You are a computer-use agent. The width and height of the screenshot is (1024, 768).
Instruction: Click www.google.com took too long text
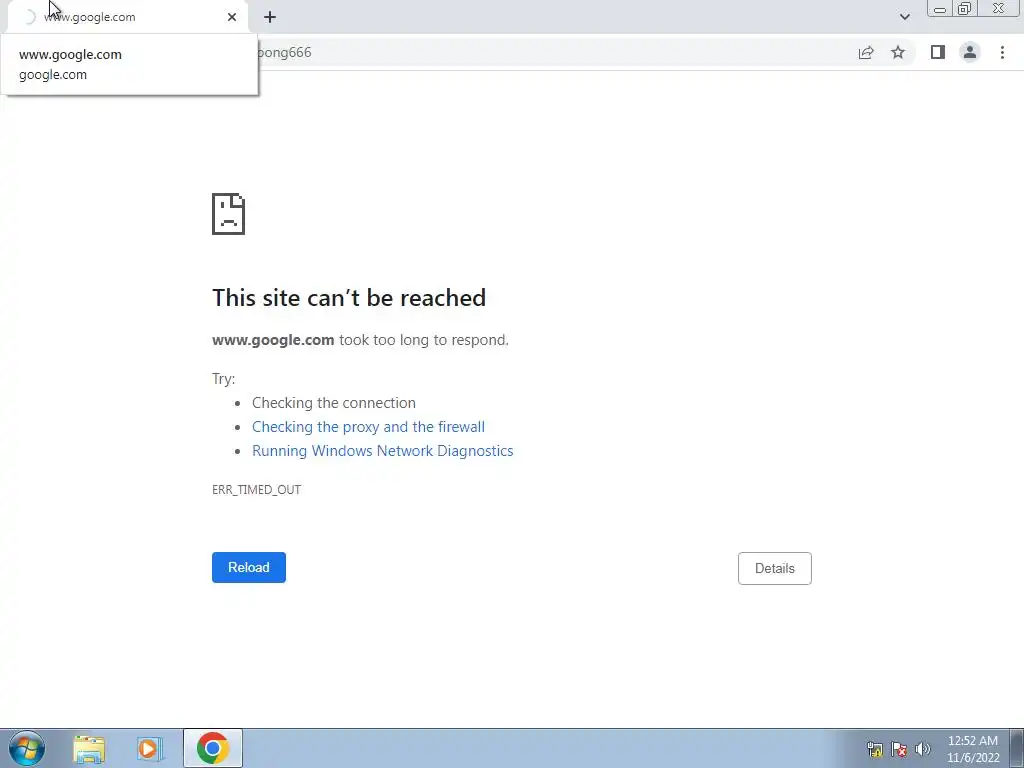point(360,340)
